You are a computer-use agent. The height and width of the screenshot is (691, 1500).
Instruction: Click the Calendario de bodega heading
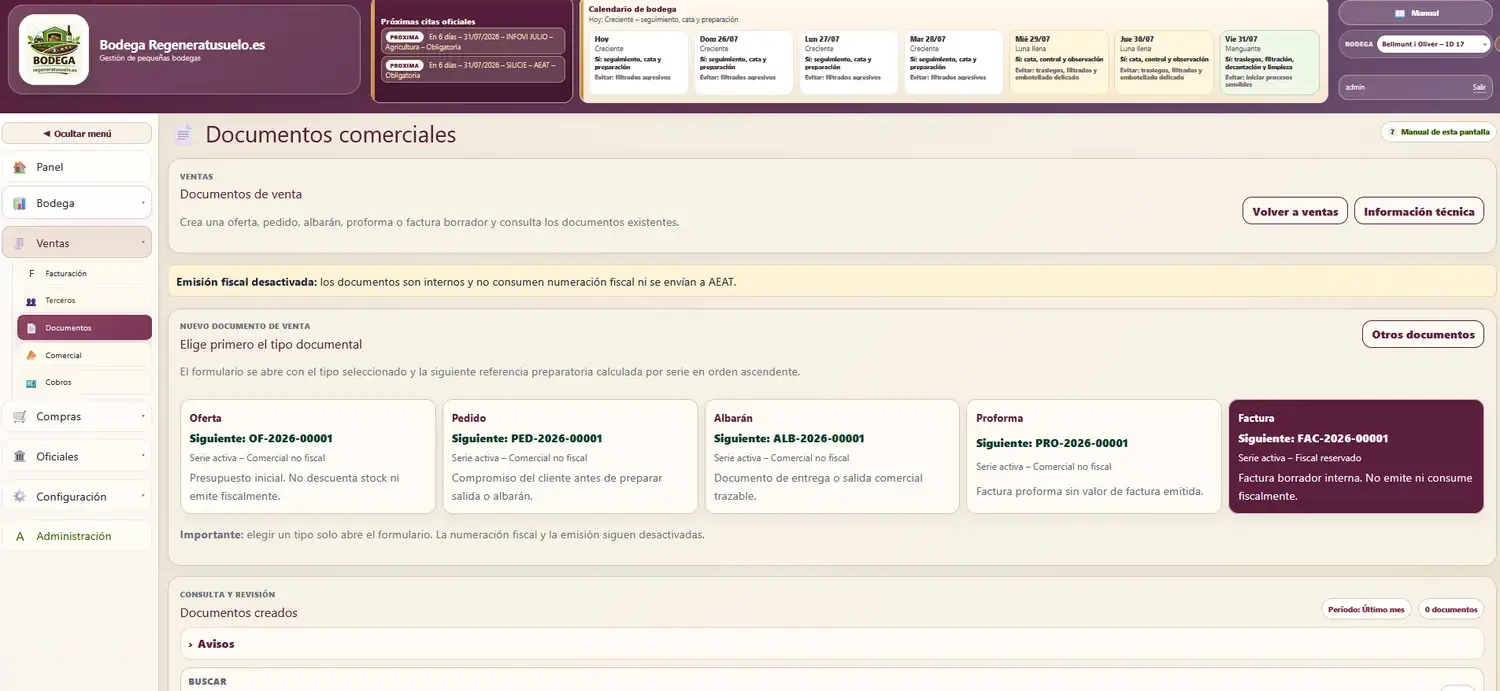click(632, 9)
